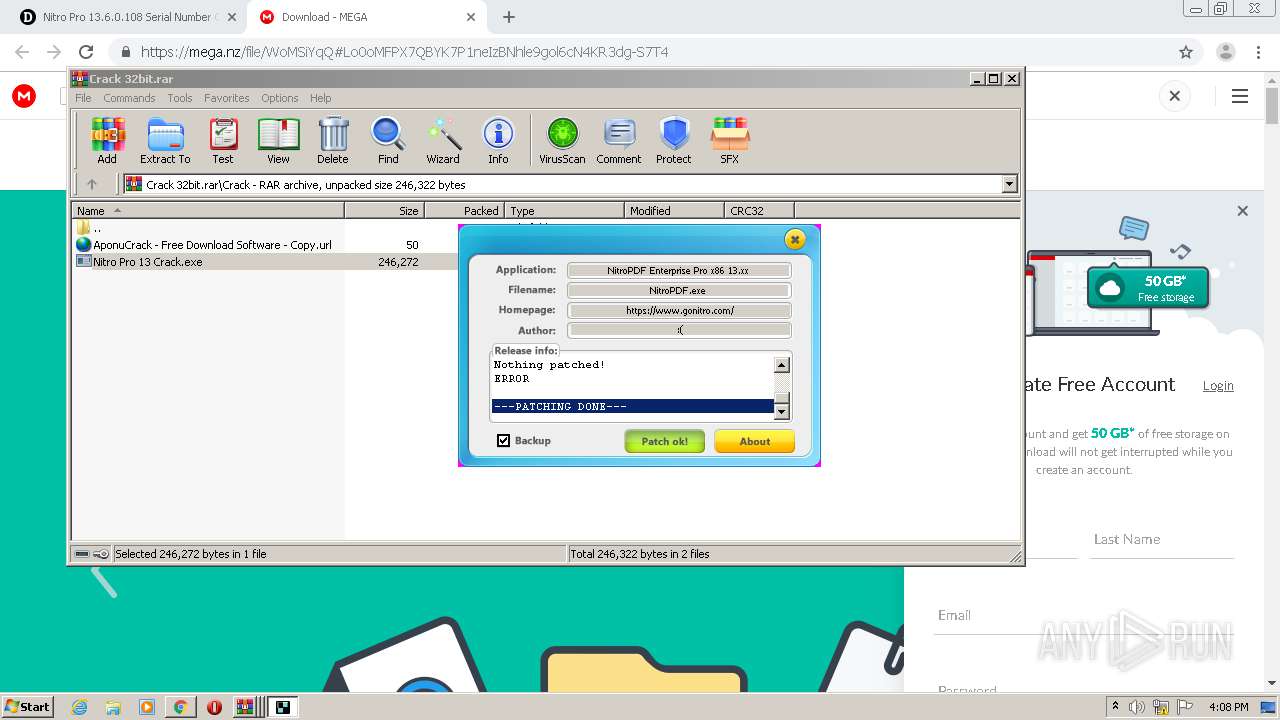Viewport: 1280px width, 720px height.
Task: Toggle the Backup checkbox
Action: click(504, 441)
